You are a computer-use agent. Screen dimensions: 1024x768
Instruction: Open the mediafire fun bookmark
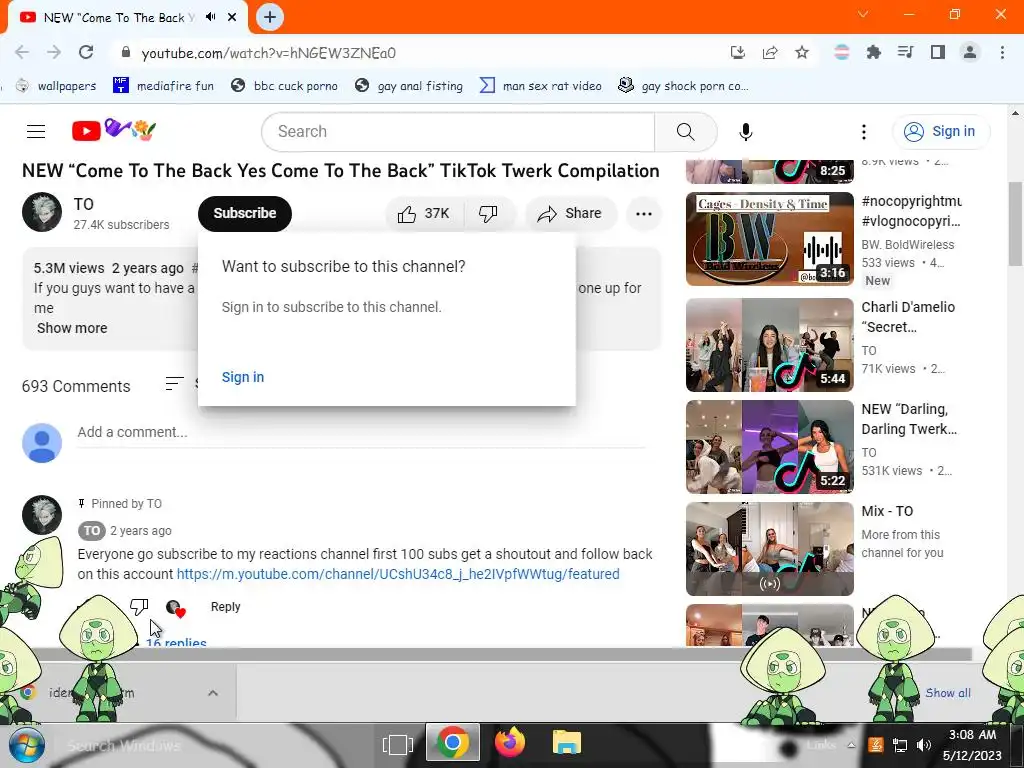163,86
